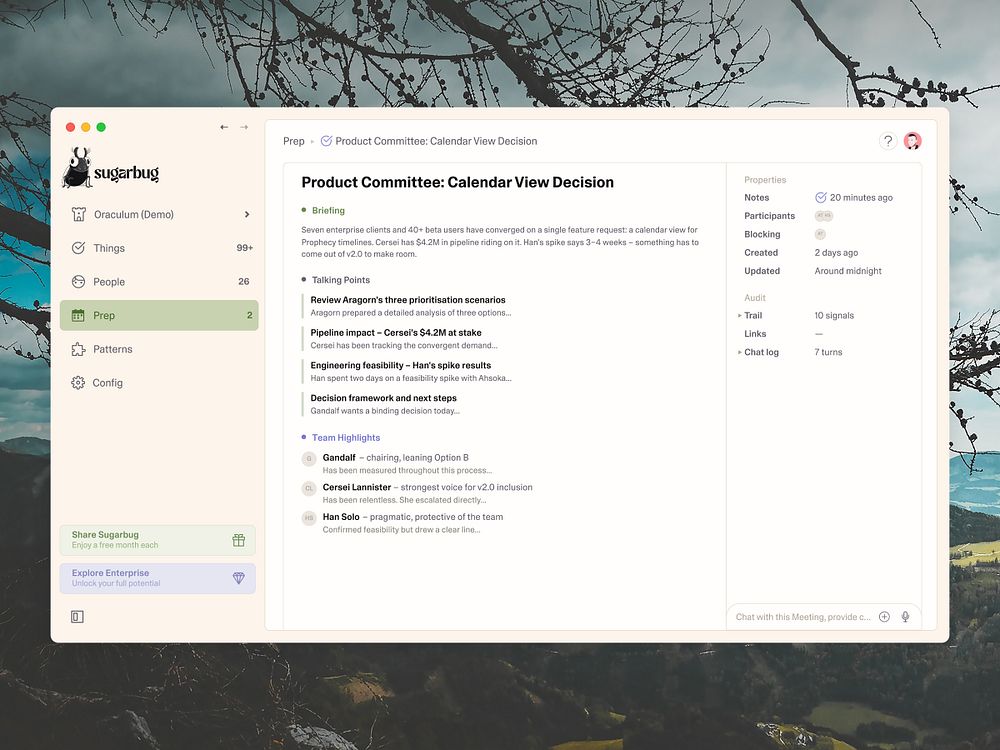Toggle the sidebar panel icon

click(x=77, y=617)
